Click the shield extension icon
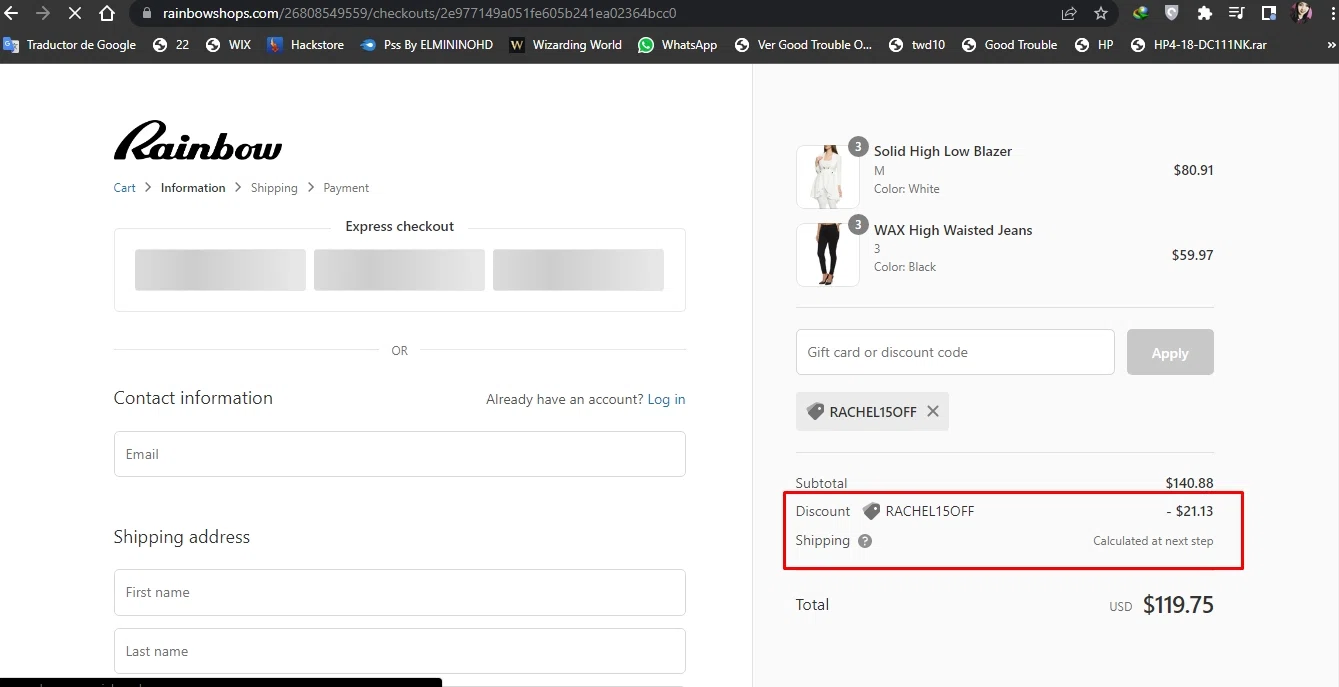This screenshot has height=687, width=1339. pos(1172,14)
